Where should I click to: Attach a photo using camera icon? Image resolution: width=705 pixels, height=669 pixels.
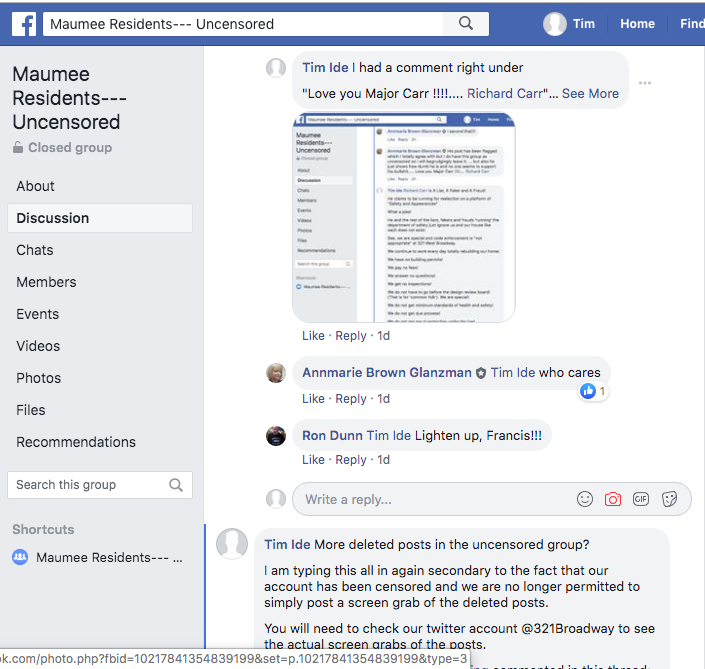(x=613, y=499)
